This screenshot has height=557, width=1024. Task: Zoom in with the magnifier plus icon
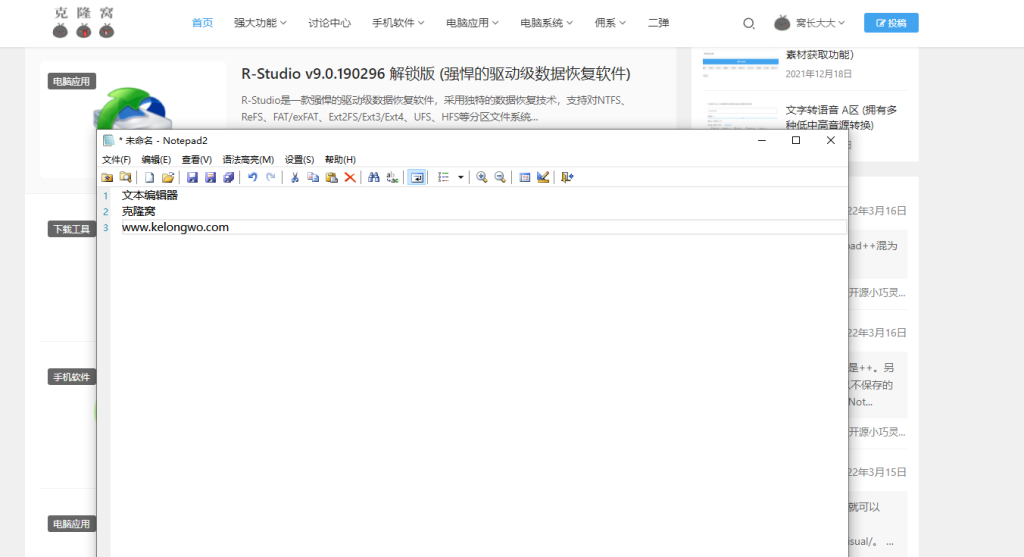pyautogui.click(x=482, y=178)
